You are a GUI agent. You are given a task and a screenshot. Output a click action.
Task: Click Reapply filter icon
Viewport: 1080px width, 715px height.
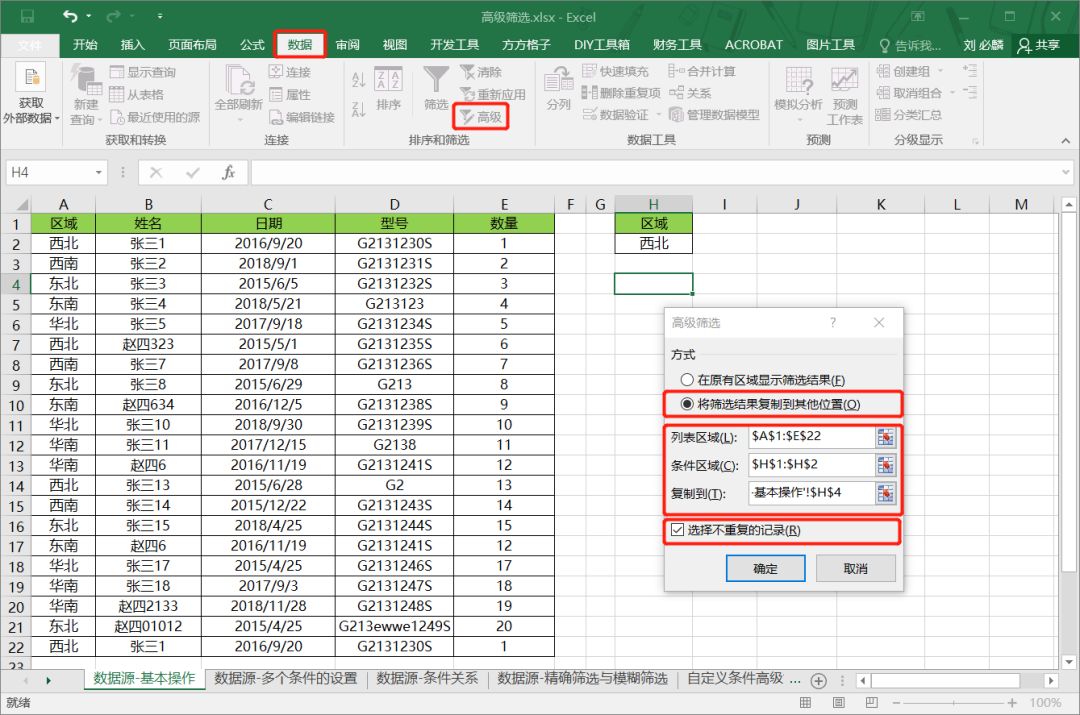click(x=468, y=94)
